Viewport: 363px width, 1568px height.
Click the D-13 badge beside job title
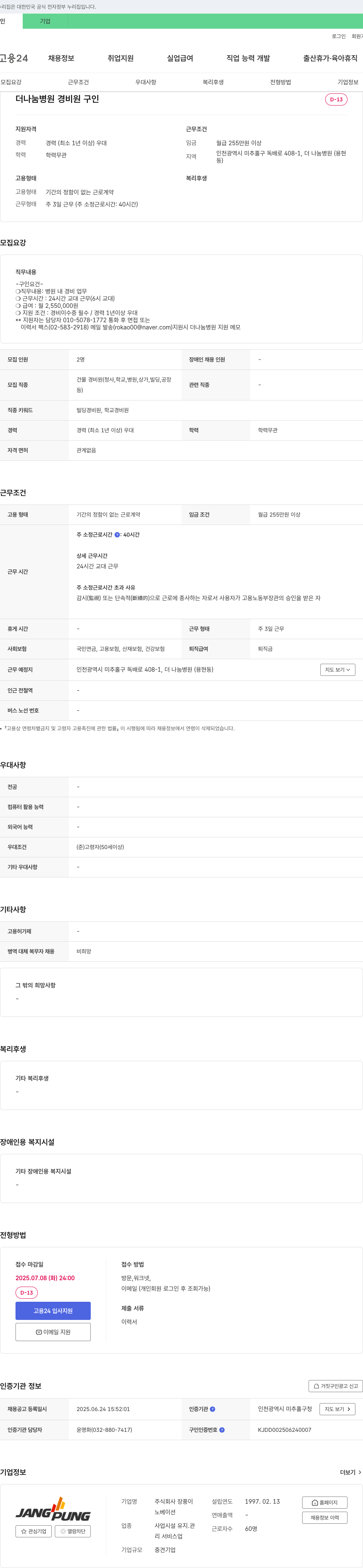[336, 99]
